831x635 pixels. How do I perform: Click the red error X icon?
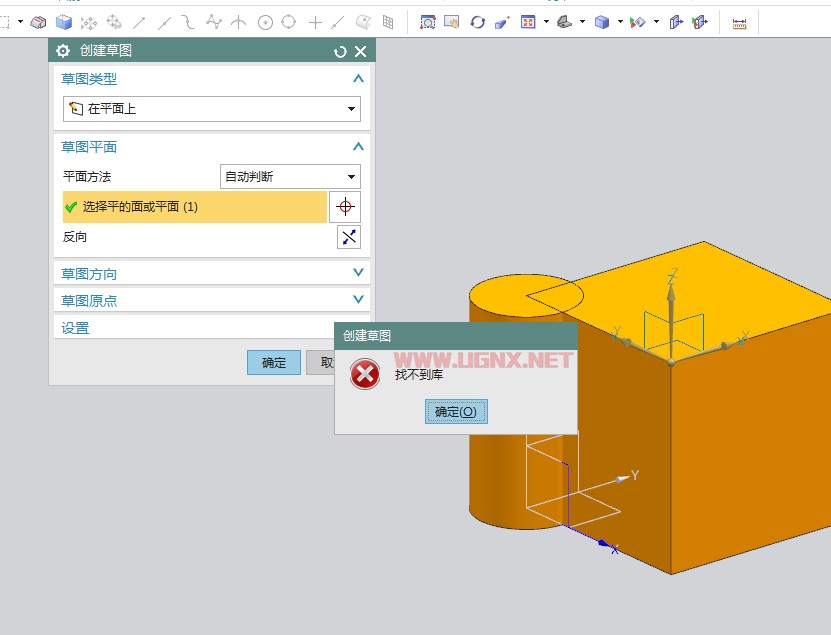point(365,374)
